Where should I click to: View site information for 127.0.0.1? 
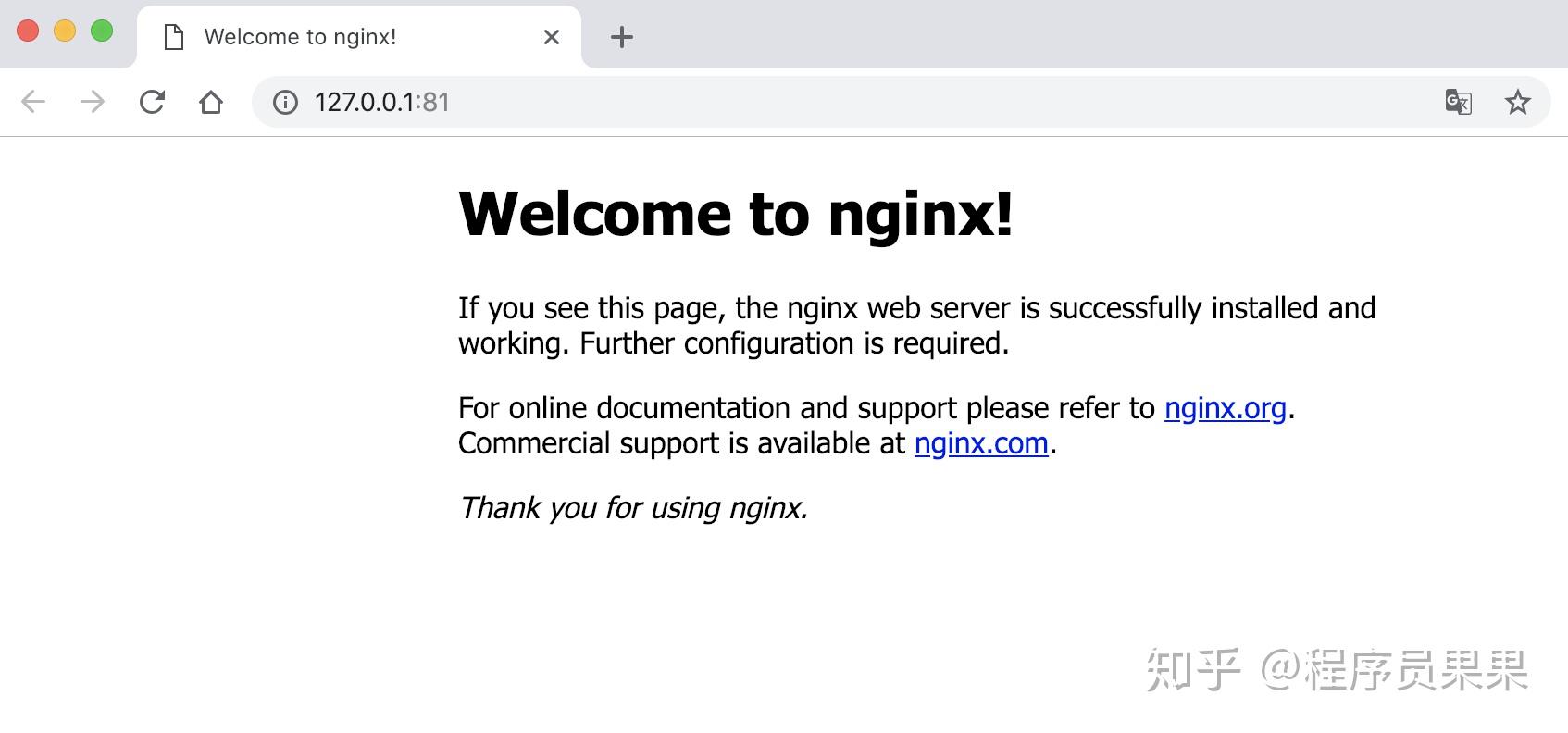click(x=285, y=102)
